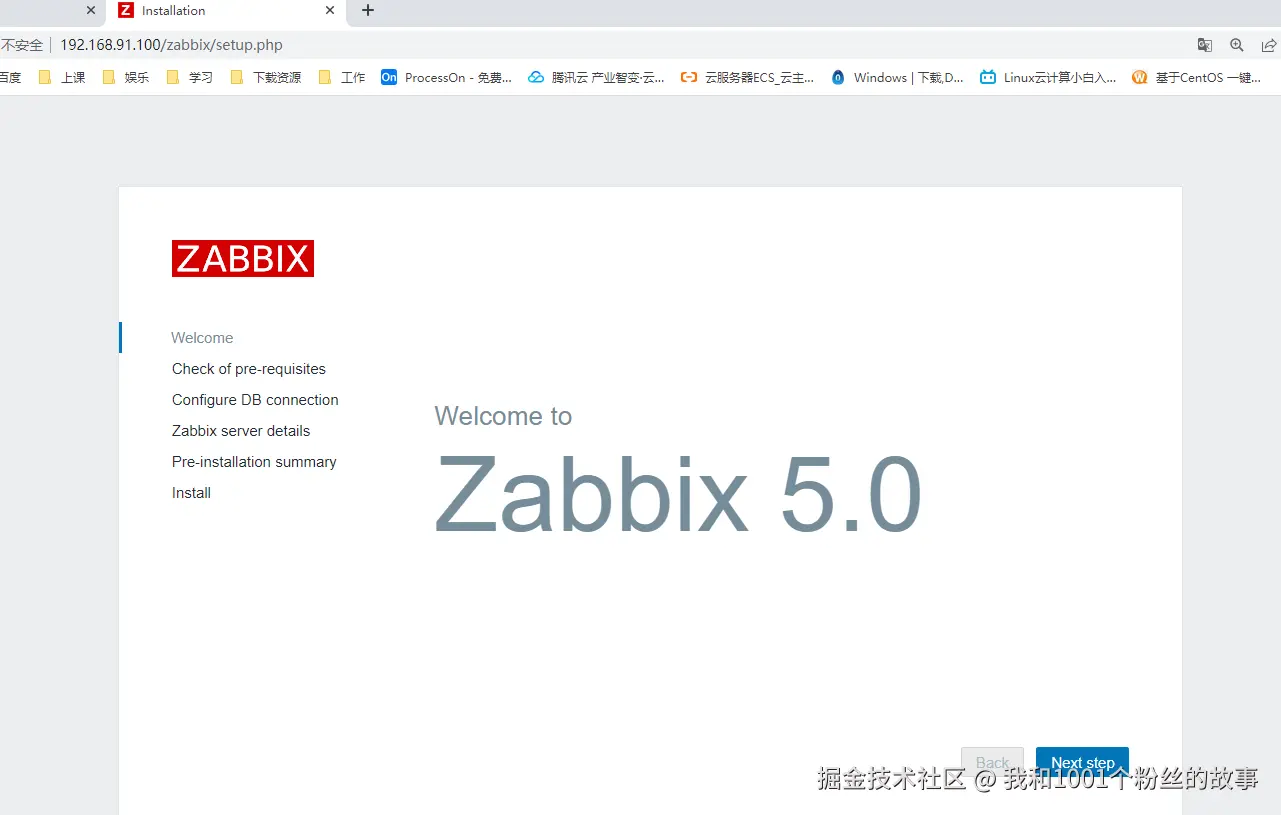
Task: Open the 云服务器ECS bookmark
Action: click(747, 77)
